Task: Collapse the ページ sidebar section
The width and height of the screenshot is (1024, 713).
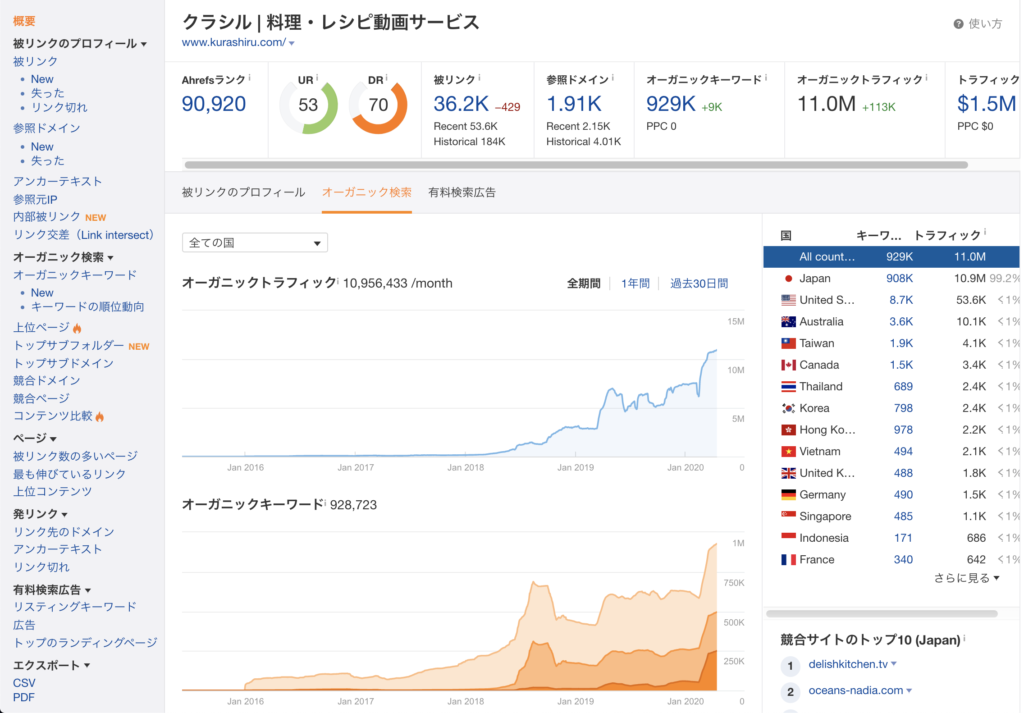Action: [x=53, y=439]
